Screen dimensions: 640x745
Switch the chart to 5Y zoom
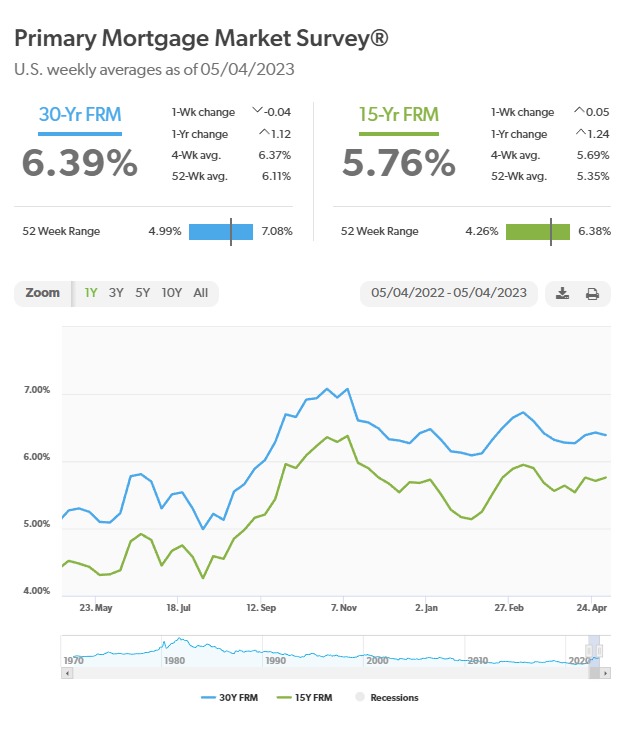click(143, 293)
